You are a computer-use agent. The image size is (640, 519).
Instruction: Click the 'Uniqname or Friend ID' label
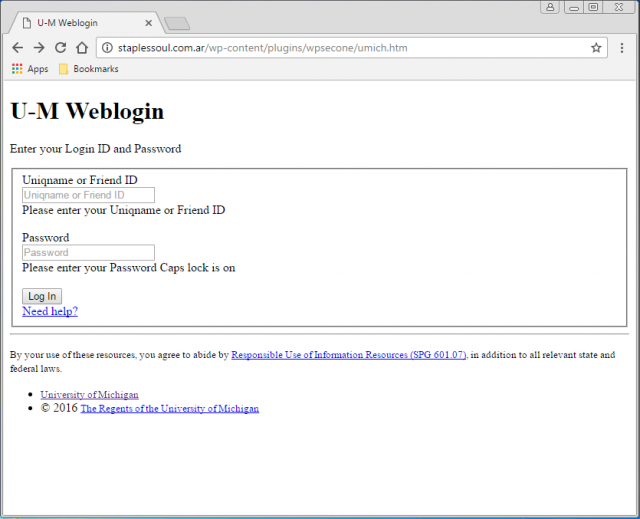point(80,180)
